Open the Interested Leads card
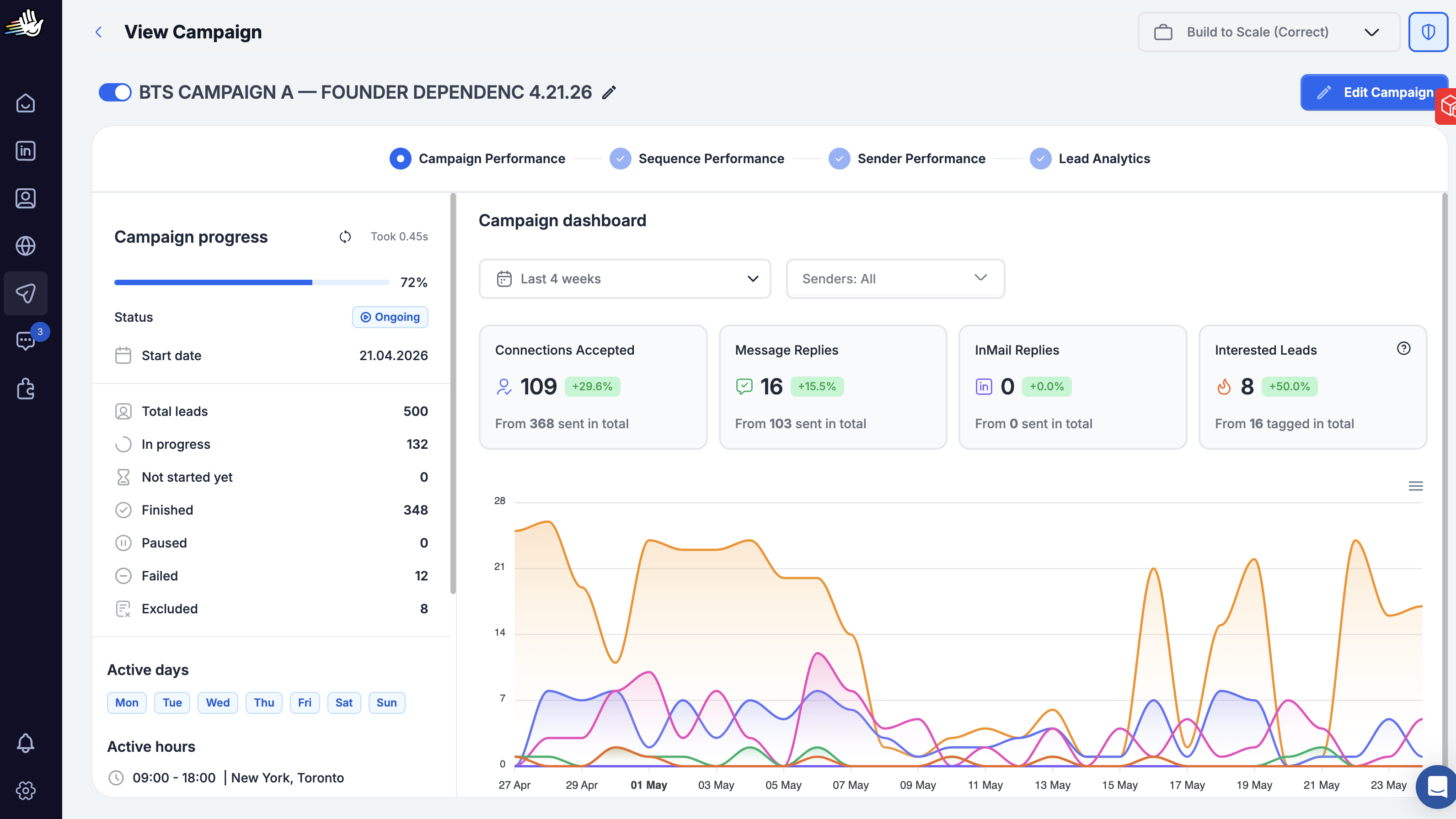Image resolution: width=1456 pixels, height=819 pixels. [1312, 387]
